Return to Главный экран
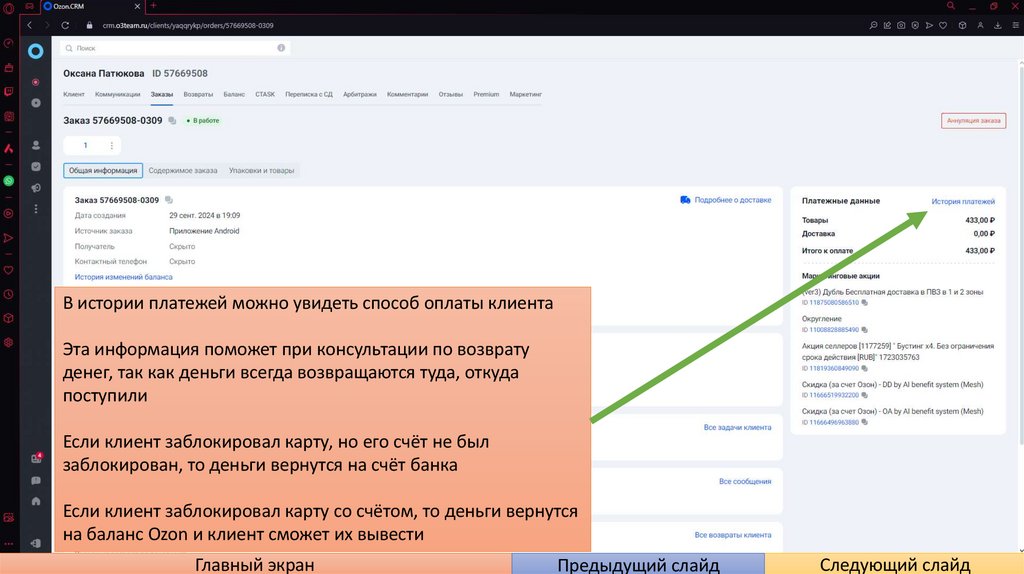The image size is (1024, 574). pyautogui.click(x=255, y=564)
